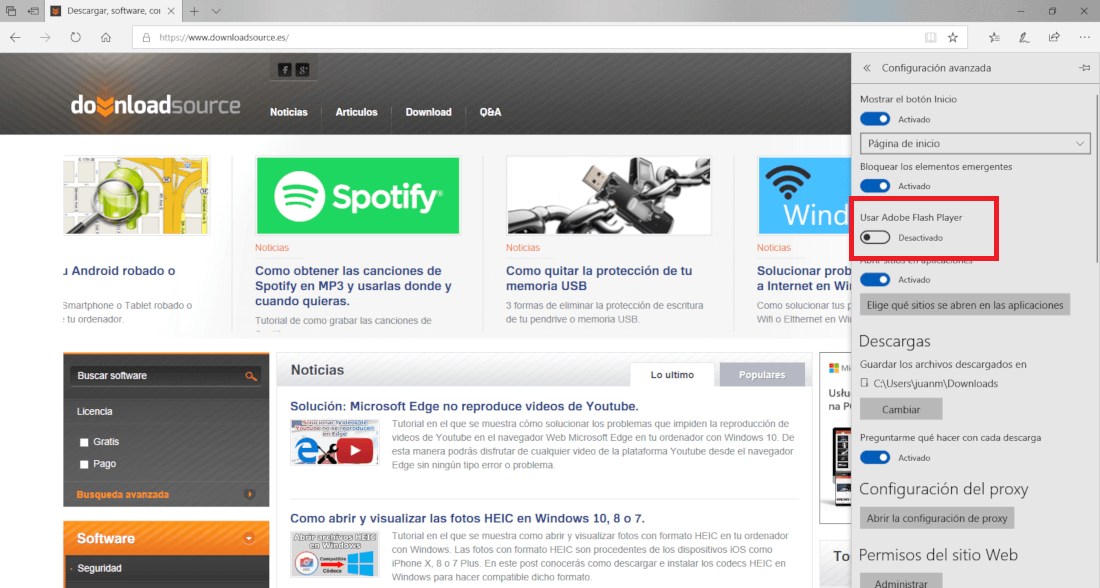Click the Edge YouTube article thumbnail
1100x588 pixels.
pyautogui.click(x=335, y=443)
